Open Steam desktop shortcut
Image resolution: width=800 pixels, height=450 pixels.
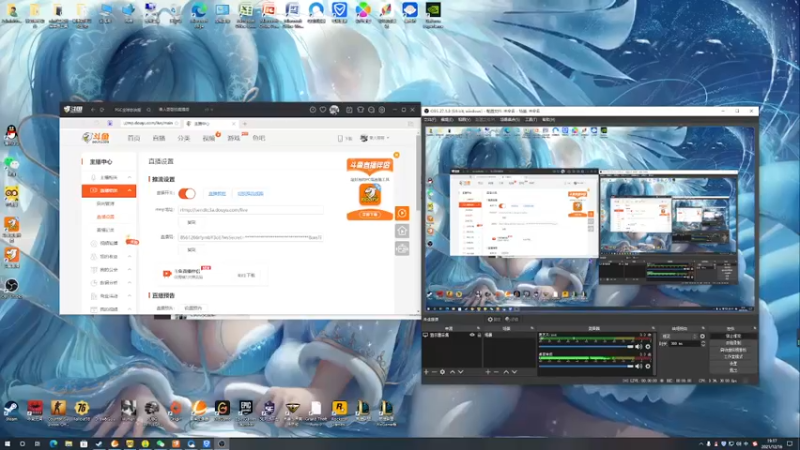[10, 408]
